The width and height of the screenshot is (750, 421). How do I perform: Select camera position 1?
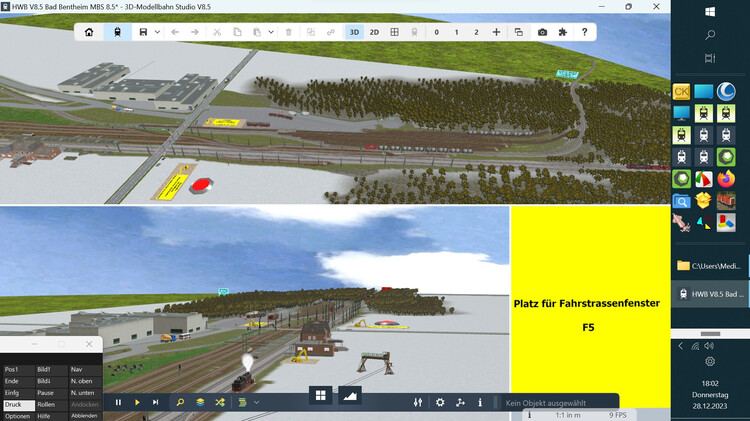coord(456,32)
